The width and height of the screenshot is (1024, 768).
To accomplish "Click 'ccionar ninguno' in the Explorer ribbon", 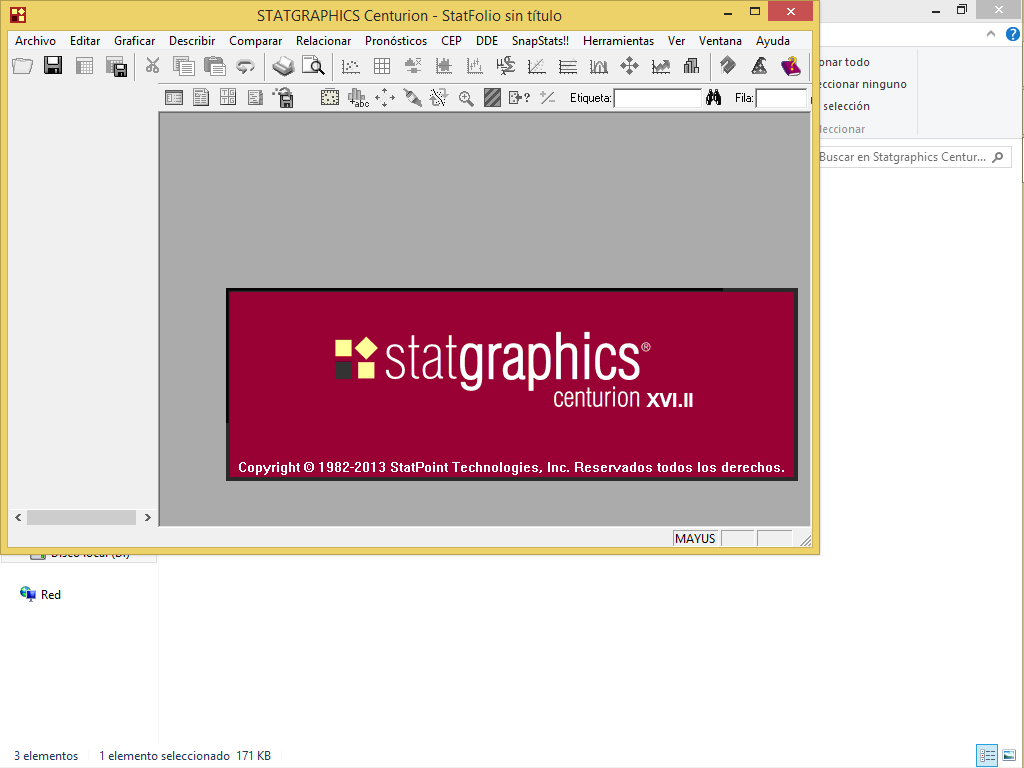I will 863,84.
